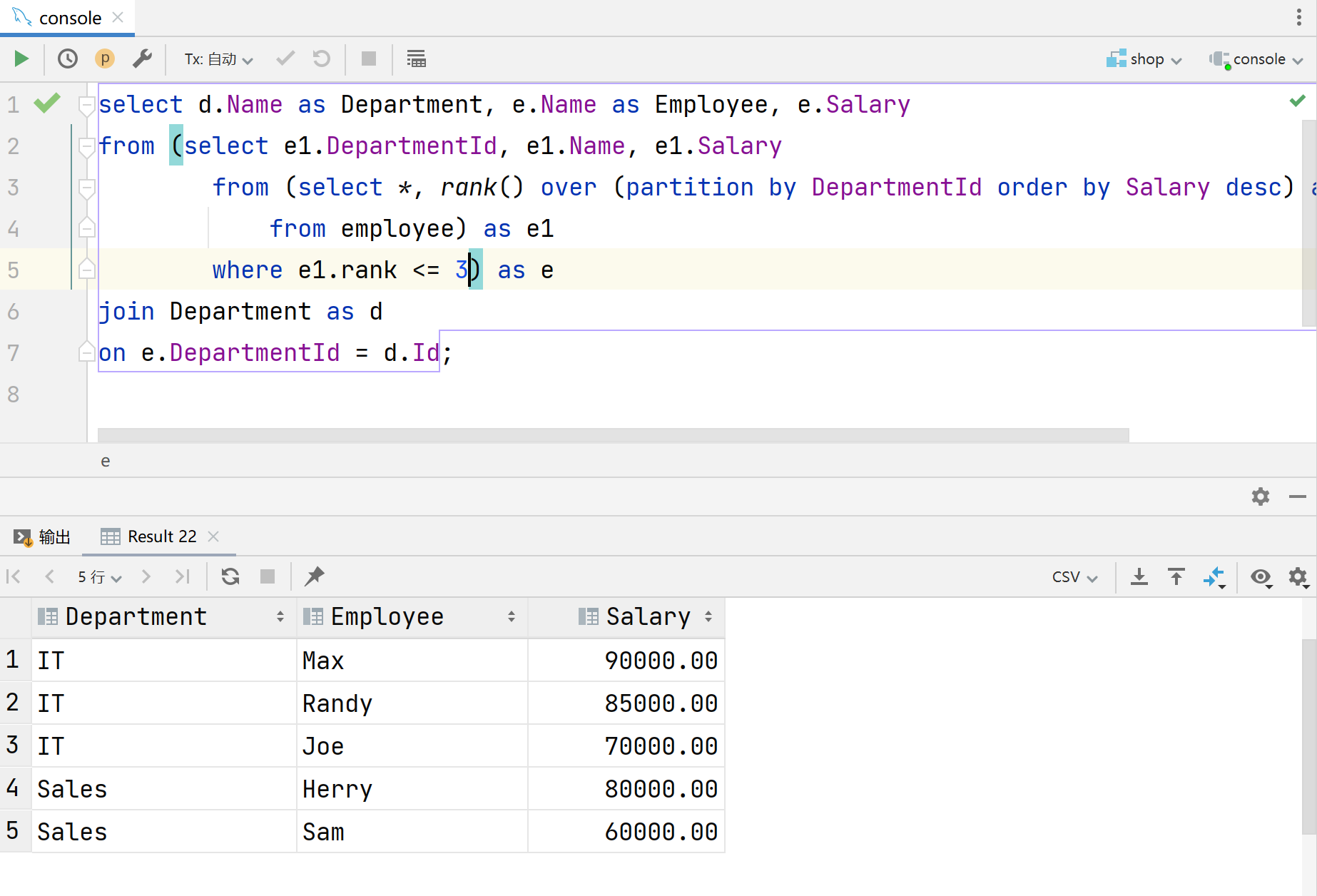Open compare-with icon in results toolbar
1317x896 pixels.
pyautogui.click(x=1214, y=577)
